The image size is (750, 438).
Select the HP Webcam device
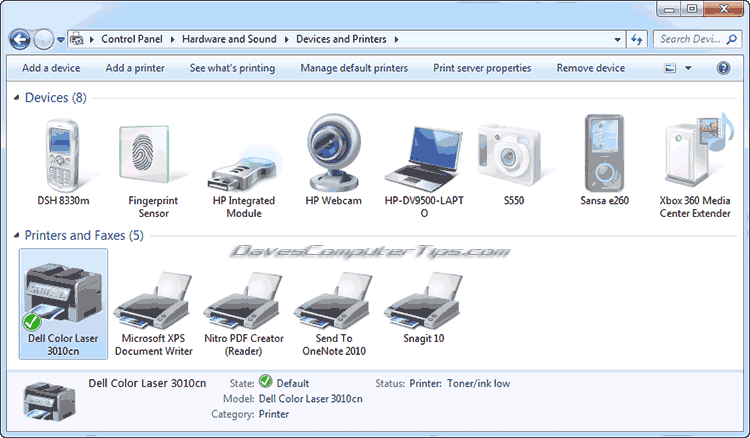click(333, 160)
